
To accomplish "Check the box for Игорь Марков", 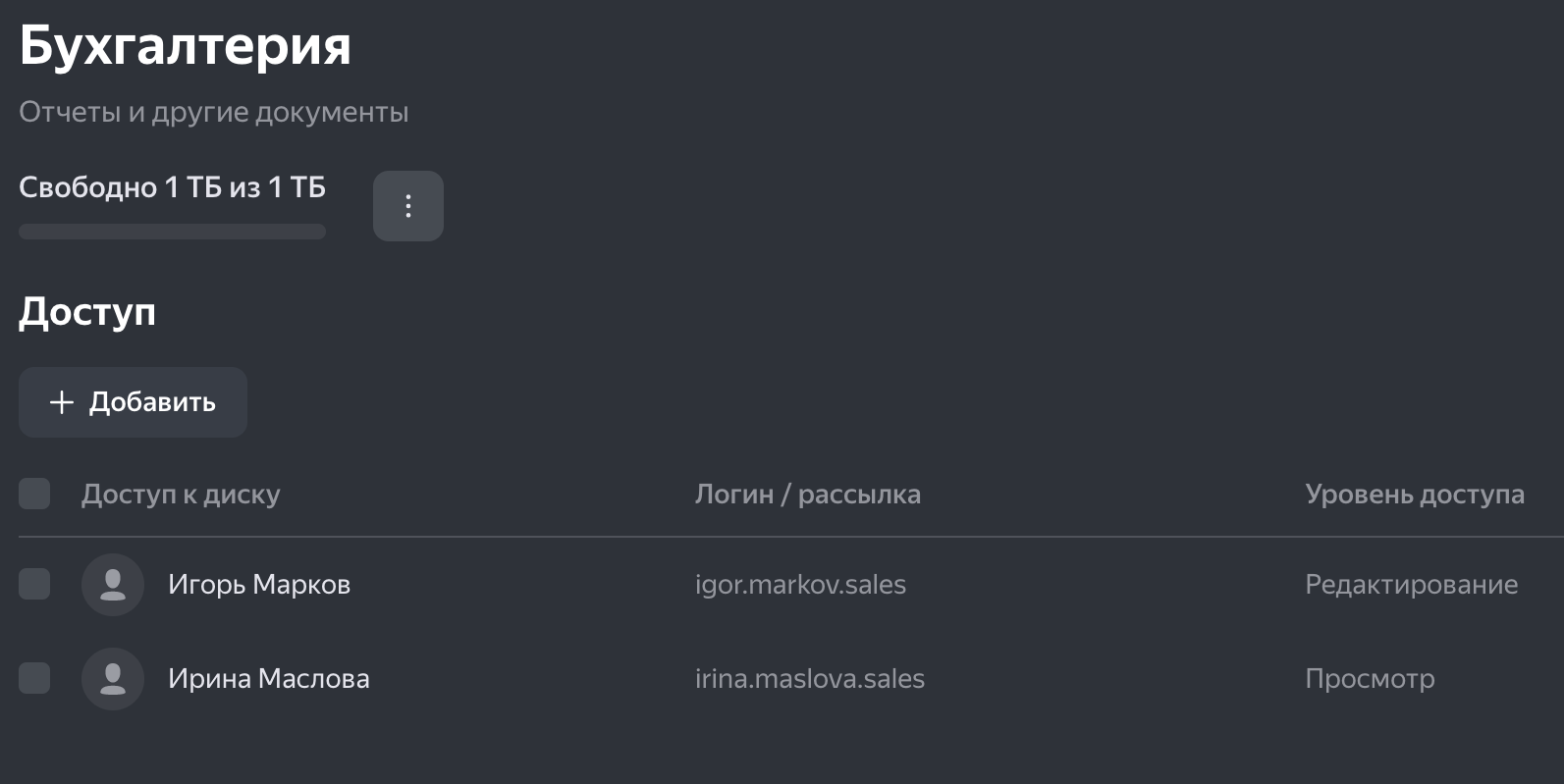I will tap(34, 584).
